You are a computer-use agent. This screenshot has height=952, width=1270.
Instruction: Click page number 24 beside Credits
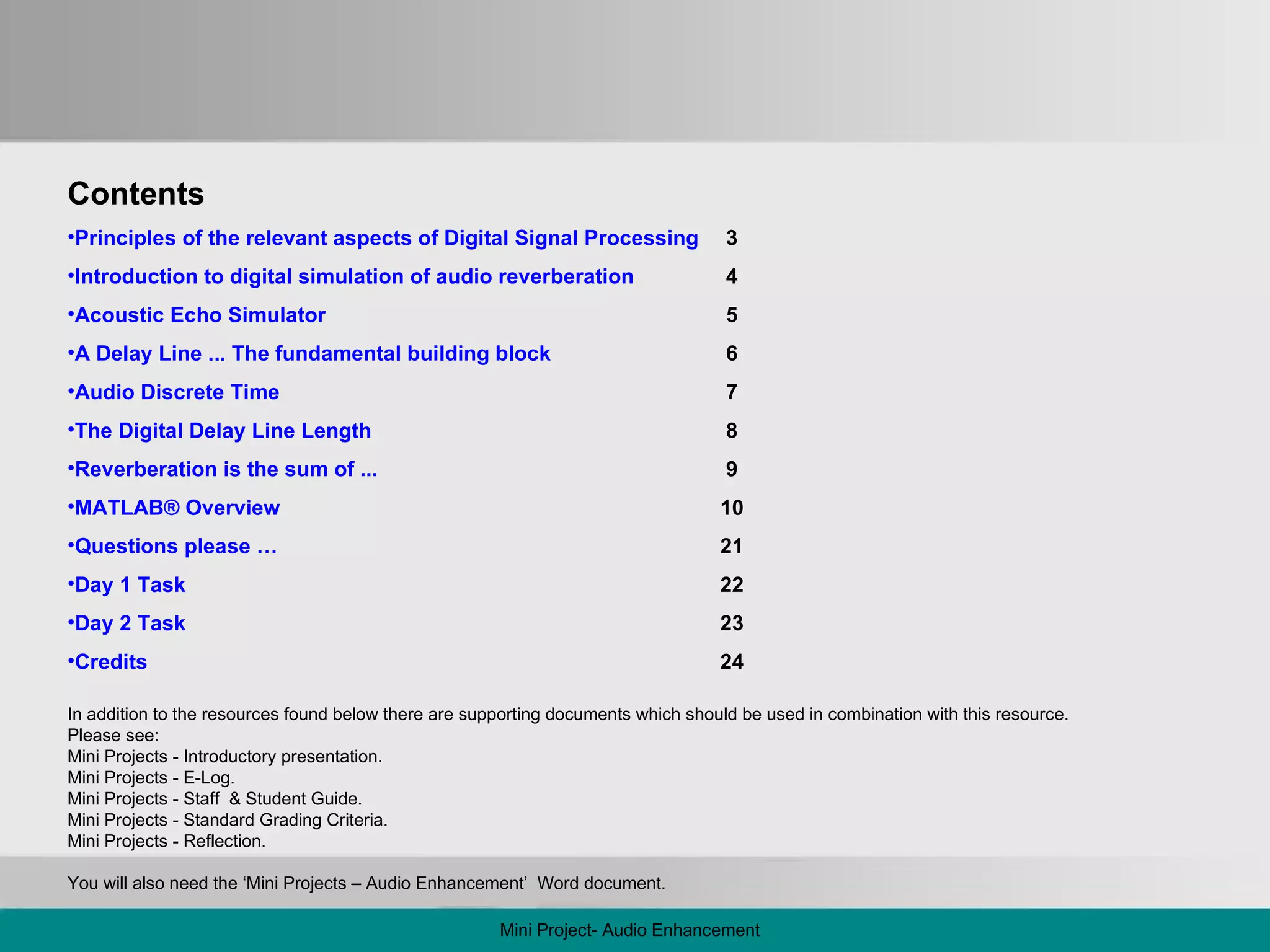coord(731,662)
